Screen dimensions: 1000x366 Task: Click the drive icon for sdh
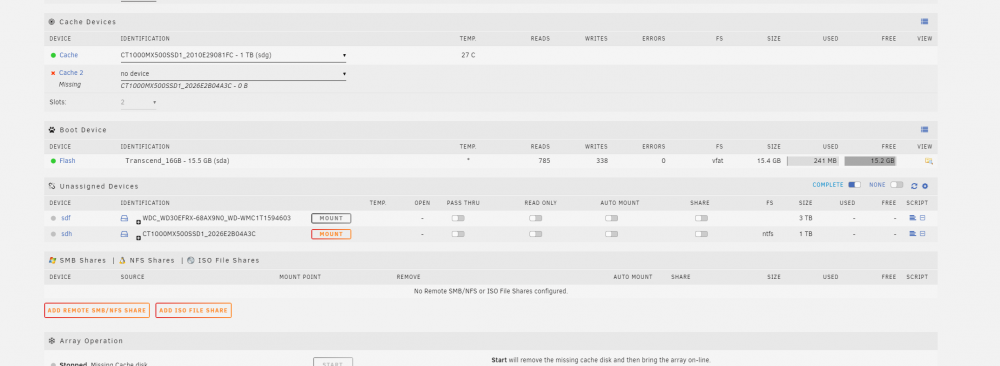pos(124,234)
